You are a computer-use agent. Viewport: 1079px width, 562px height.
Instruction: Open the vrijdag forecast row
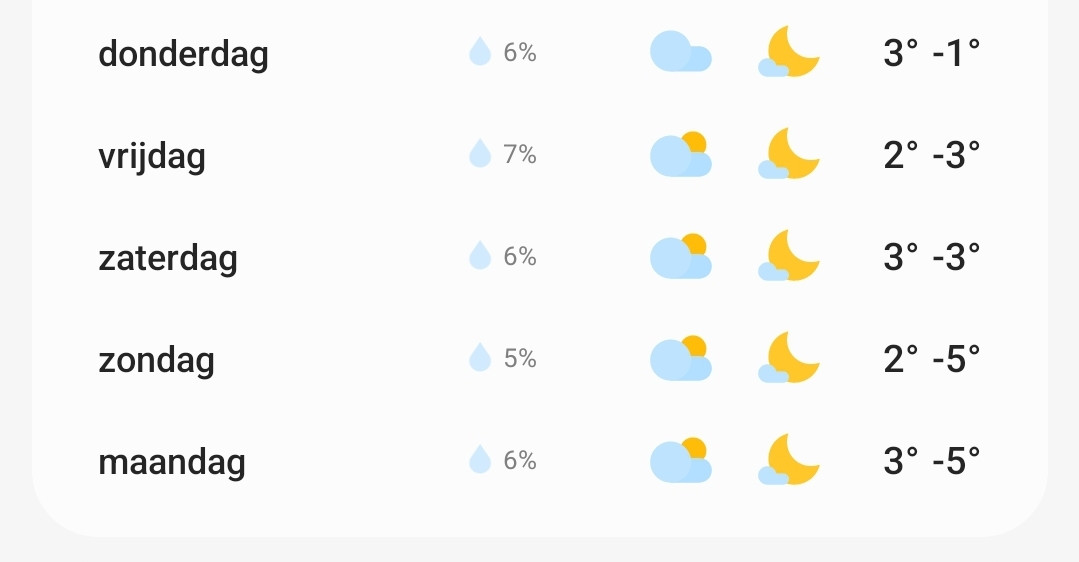pyautogui.click(x=540, y=154)
